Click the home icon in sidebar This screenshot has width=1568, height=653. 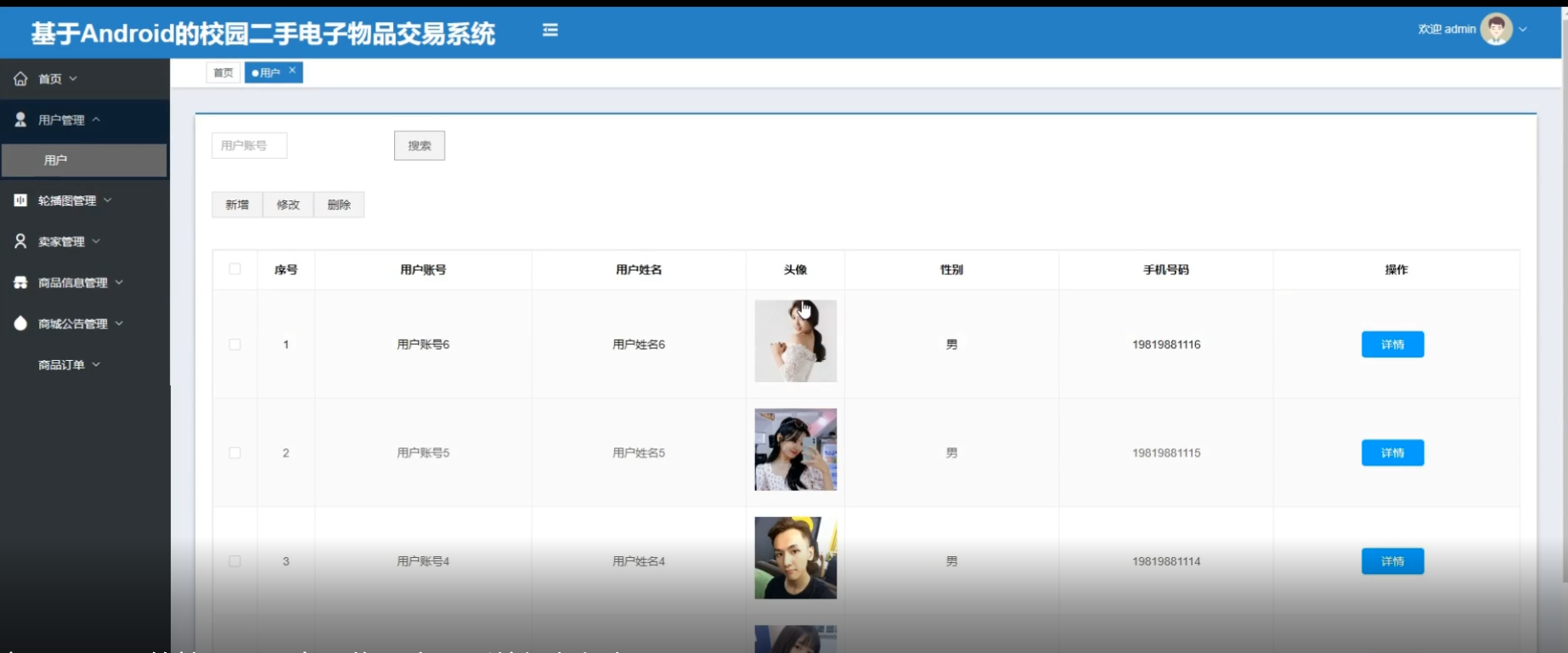tap(20, 79)
